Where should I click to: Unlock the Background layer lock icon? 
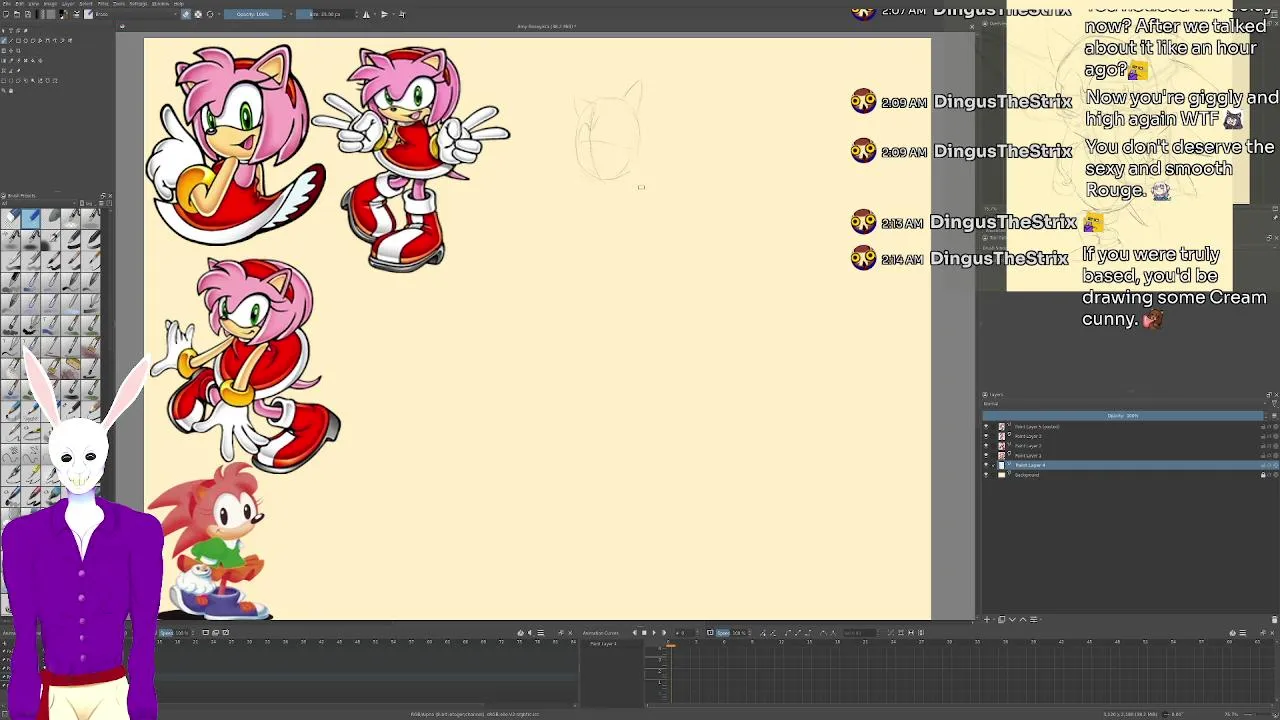(1263, 475)
